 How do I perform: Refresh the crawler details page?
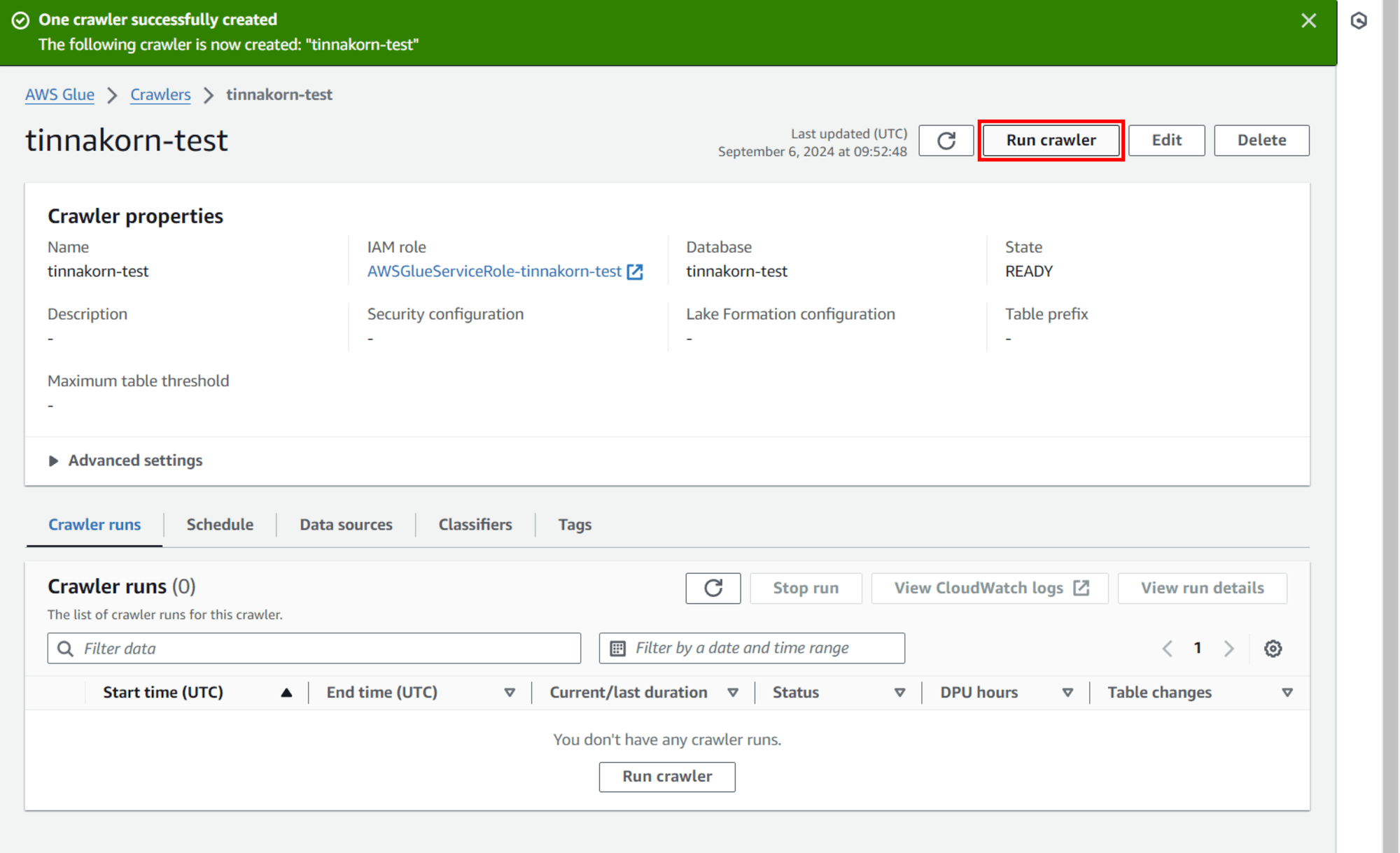tap(946, 140)
